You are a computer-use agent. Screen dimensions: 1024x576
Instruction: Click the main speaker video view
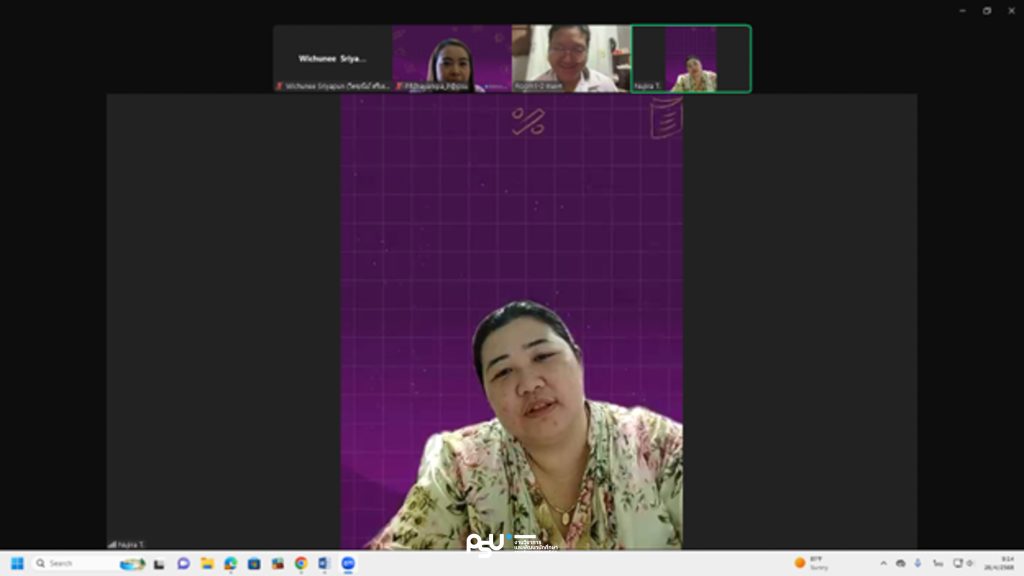[x=512, y=321]
